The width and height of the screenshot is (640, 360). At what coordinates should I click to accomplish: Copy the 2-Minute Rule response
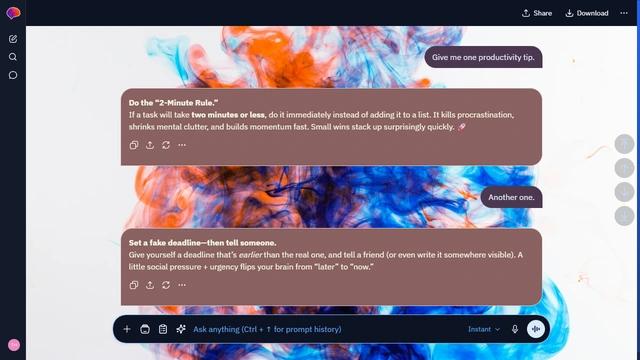point(134,145)
